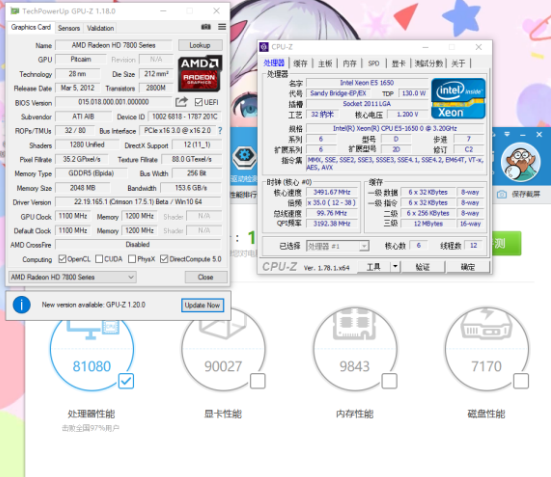This screenshot has width=551, height=477.
Task: Select the CPU-Z 内存 tab
Action: pos(349,64)
